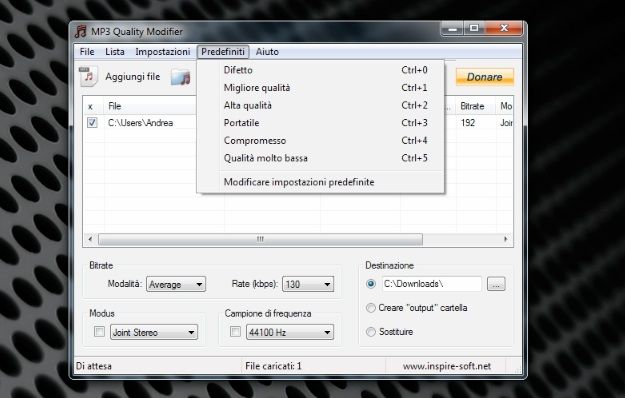Choose the Alta qualità preset

coord(320,105)
